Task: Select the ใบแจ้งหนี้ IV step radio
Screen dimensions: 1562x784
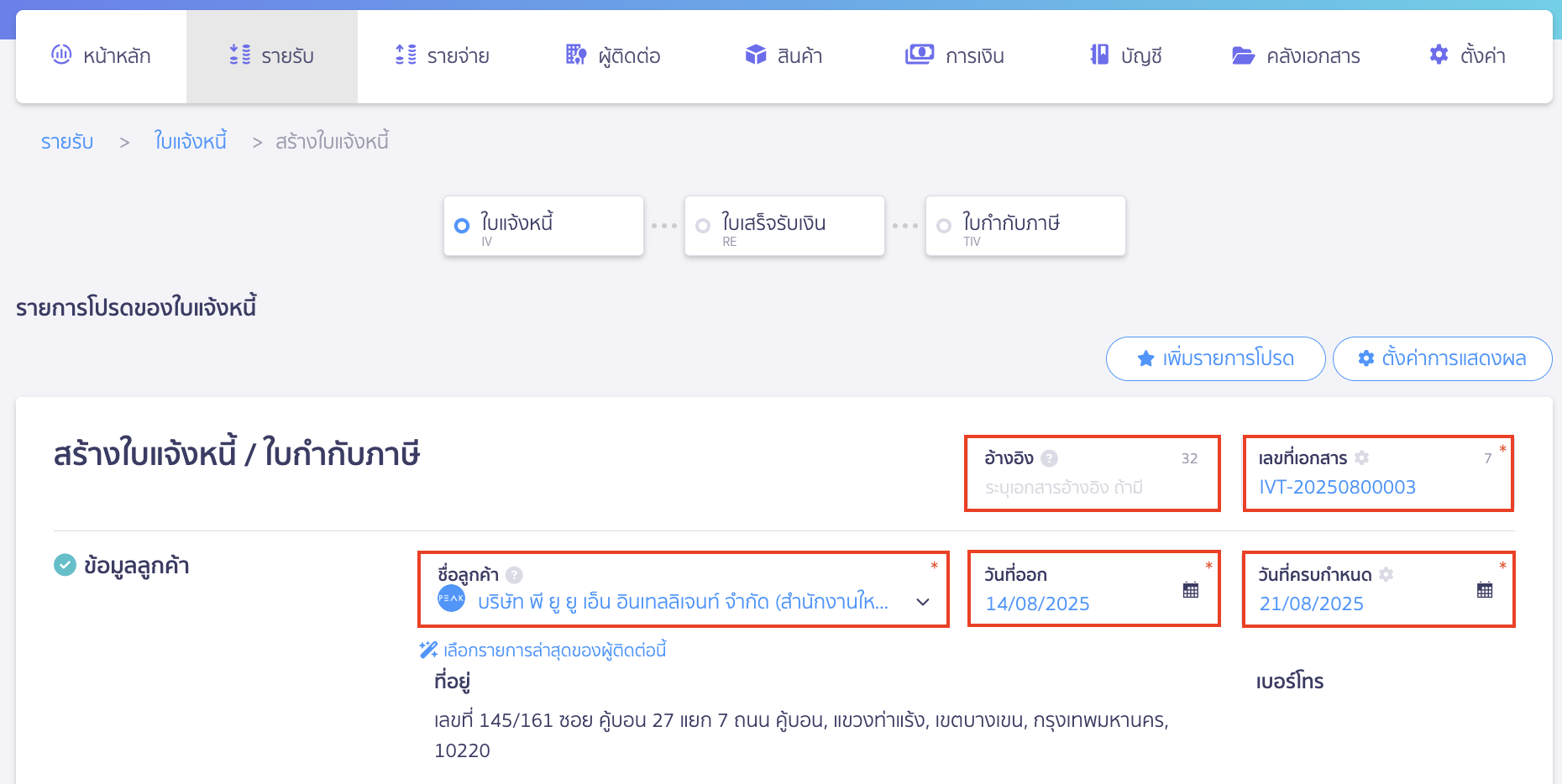Action: (460, 225)
